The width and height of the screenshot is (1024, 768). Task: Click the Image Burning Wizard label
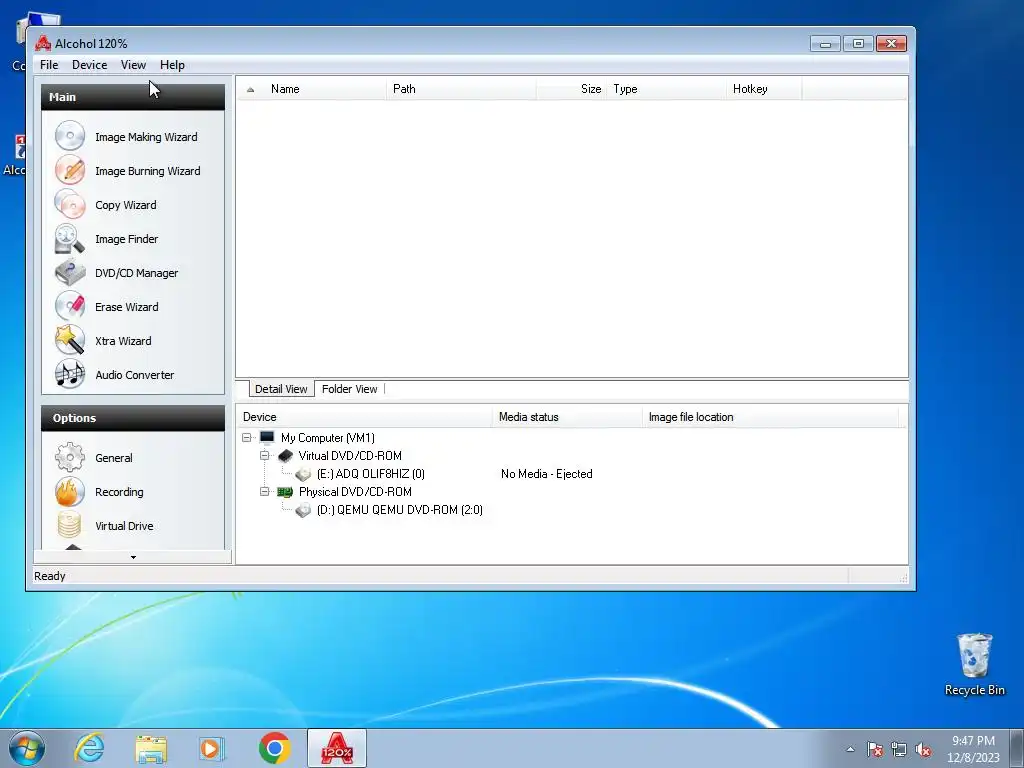pyautogui.click(x=148, y=171)
